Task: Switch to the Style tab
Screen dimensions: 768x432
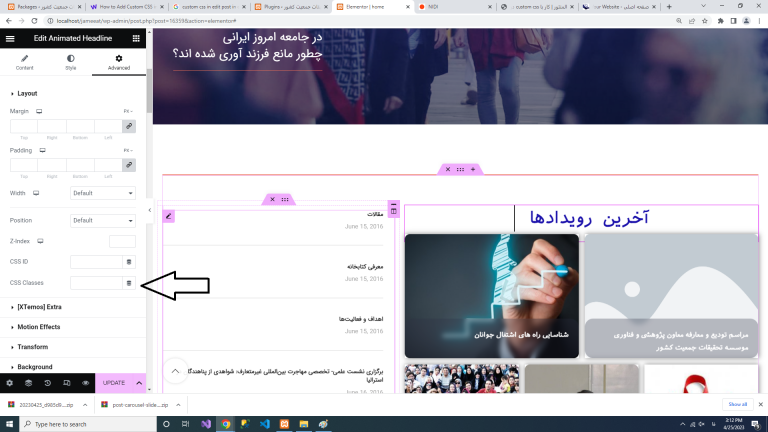Action: click(x=71, y=63)
